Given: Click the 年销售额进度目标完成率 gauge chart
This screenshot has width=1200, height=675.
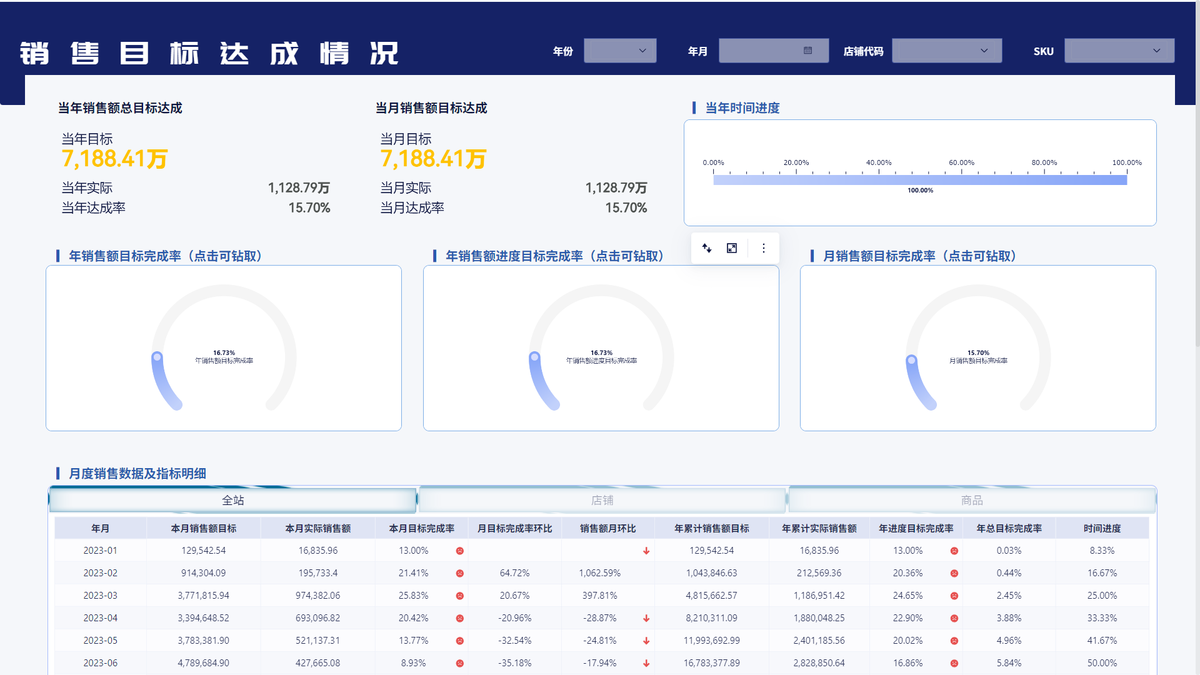Looking at the screenshot, I should click(601, 348).
